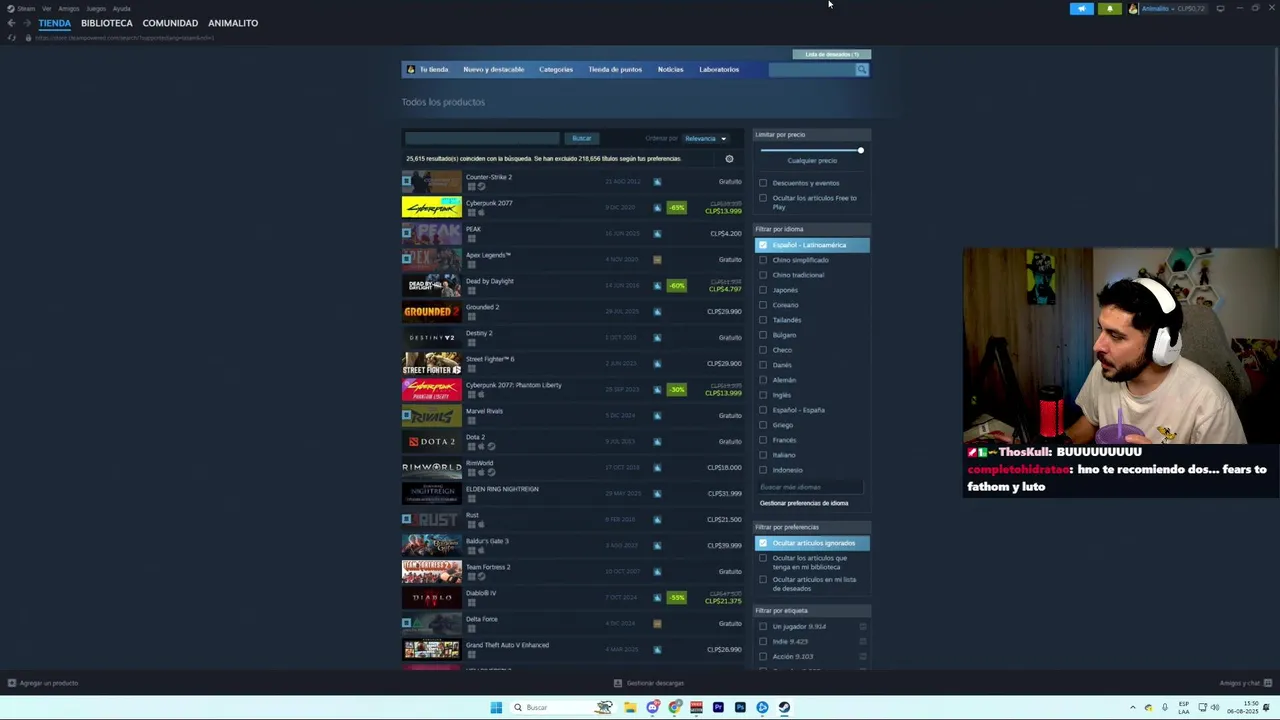The height and width of the screenshot is (720, 1280).
Task: Open the Lista de deseados button
Action: click(832, 54)
